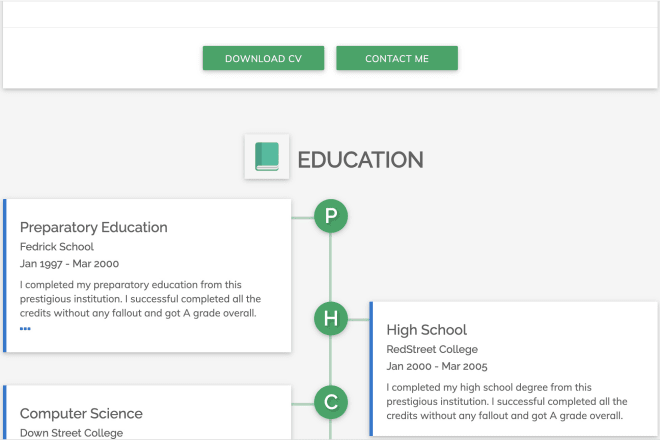Select the H timeline marker

tap(331, 319)
